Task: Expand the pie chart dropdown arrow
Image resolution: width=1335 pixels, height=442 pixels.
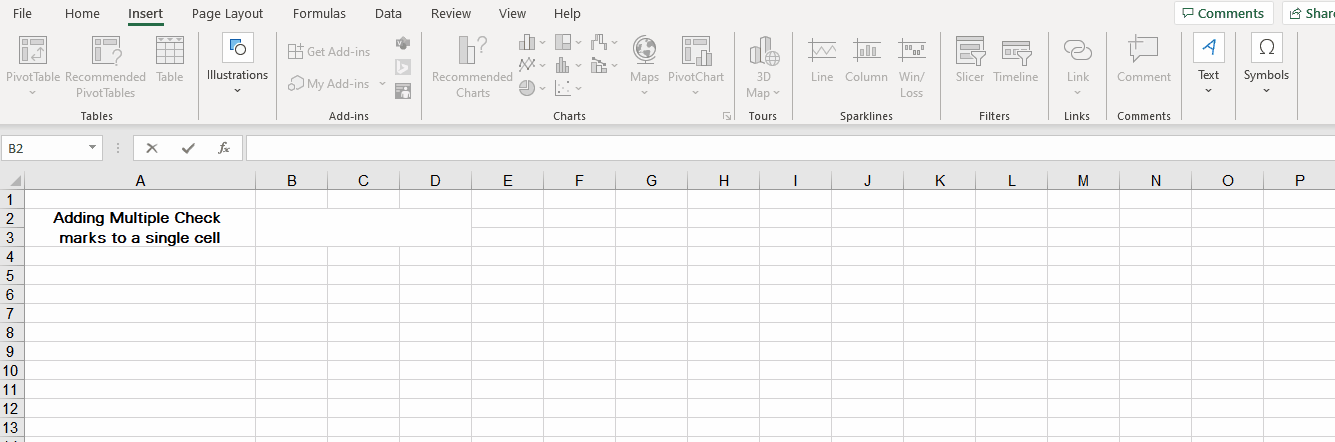Action: (x=543, y=88)
